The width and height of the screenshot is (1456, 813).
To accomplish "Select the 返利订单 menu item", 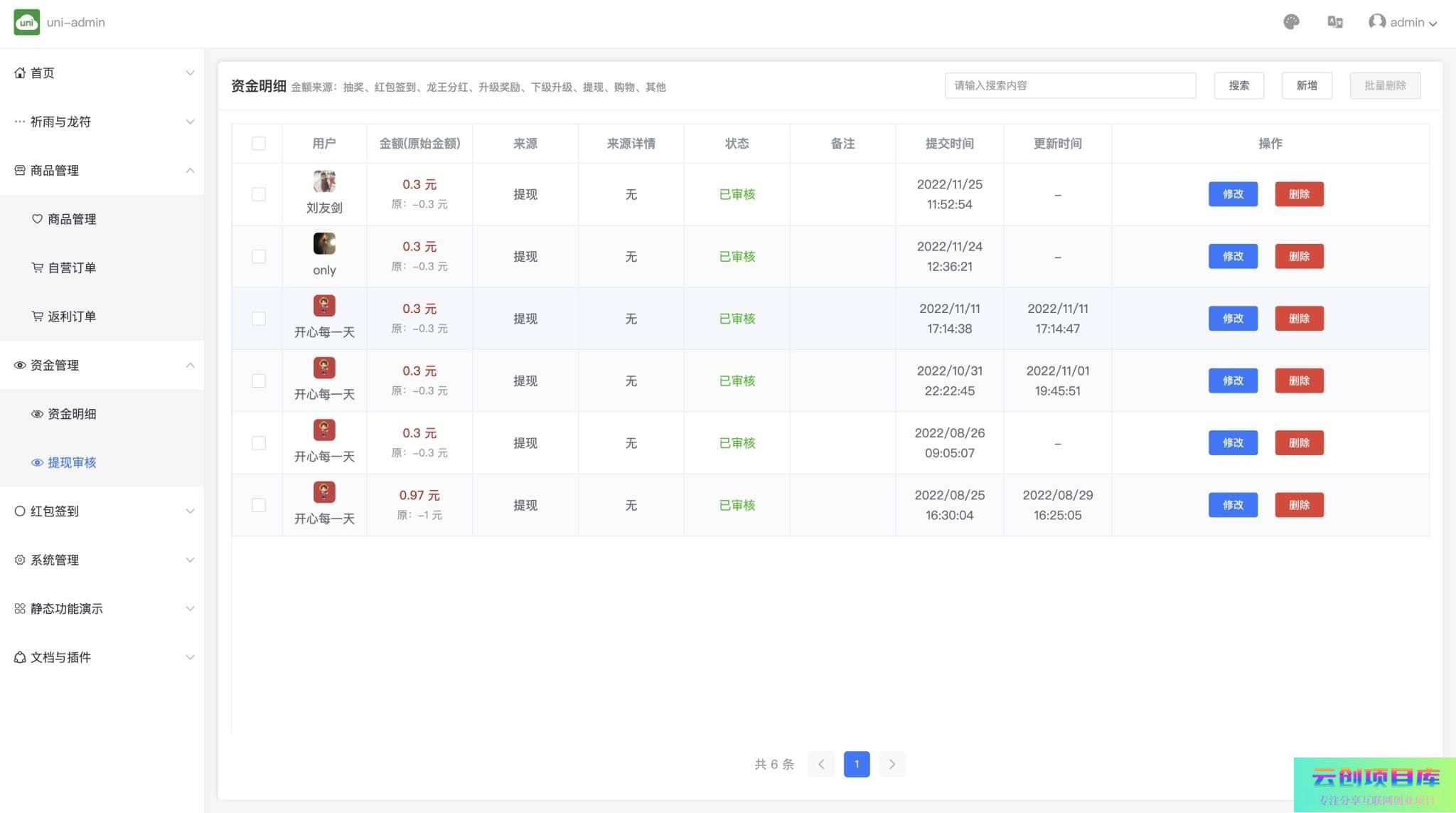I will coord(72,317).
